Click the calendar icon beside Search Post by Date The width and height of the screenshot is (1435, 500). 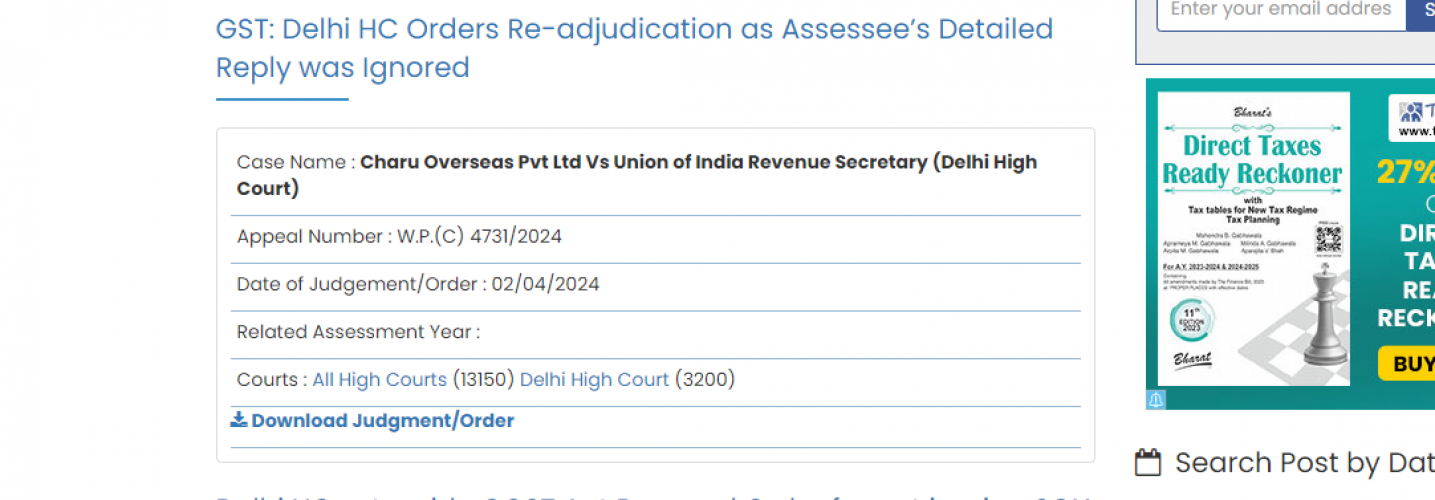[x=1149, y=463]
